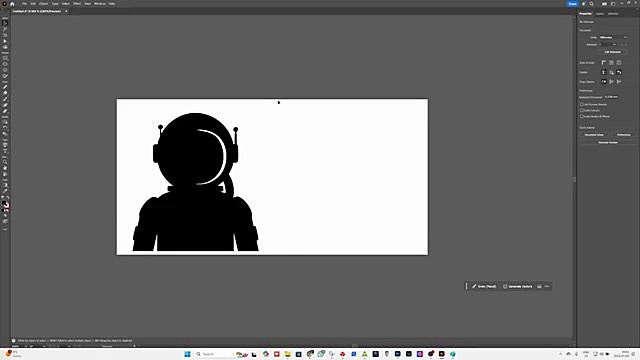Select the Ellipse tool

click(5, 64)
